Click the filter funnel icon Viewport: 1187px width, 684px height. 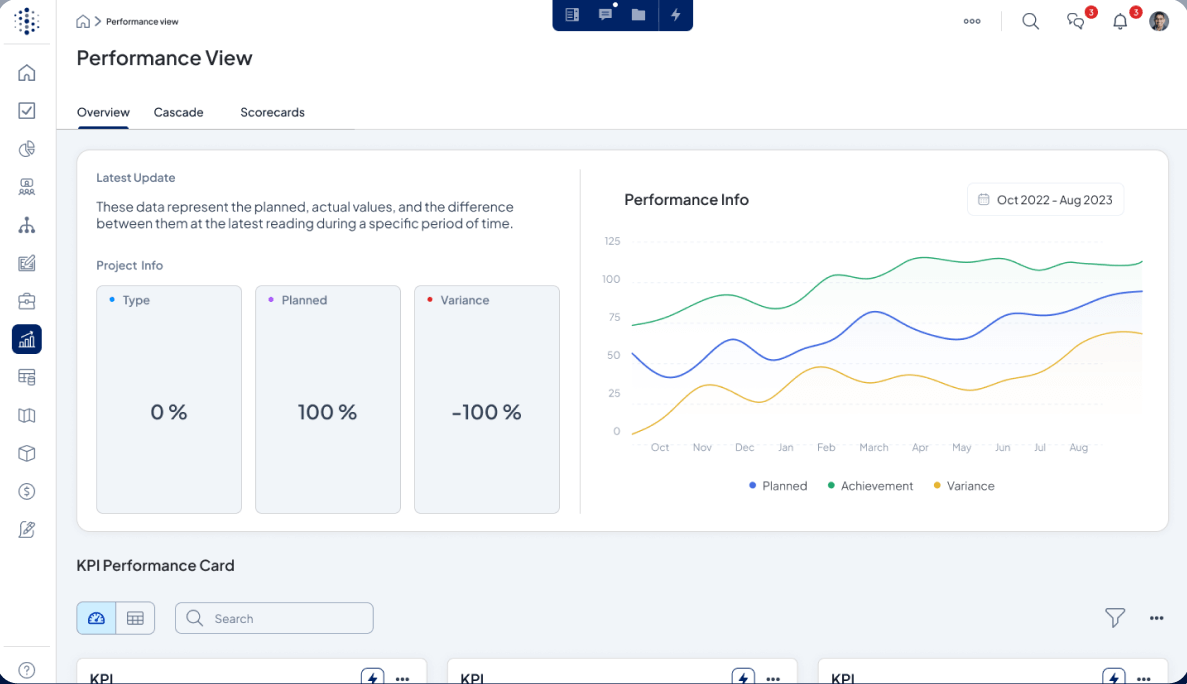coord(1115,618)
